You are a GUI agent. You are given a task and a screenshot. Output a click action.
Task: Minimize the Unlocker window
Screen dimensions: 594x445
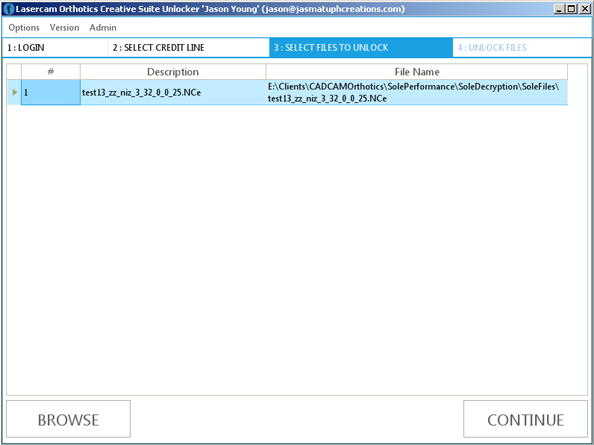[x=560, y=8]
